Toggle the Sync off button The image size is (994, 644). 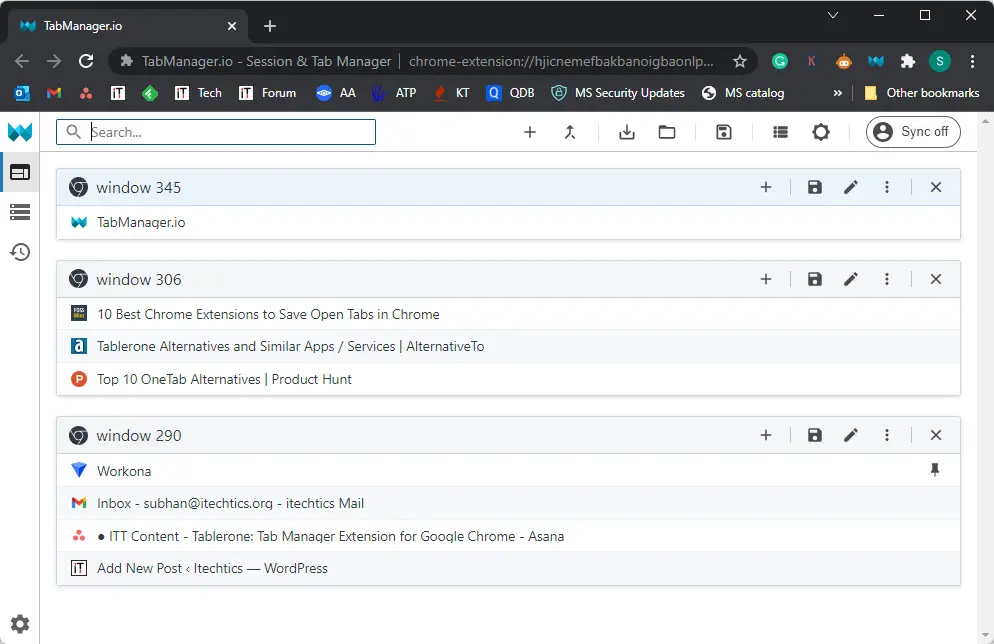pyautogui.click(x=913, y=132)
